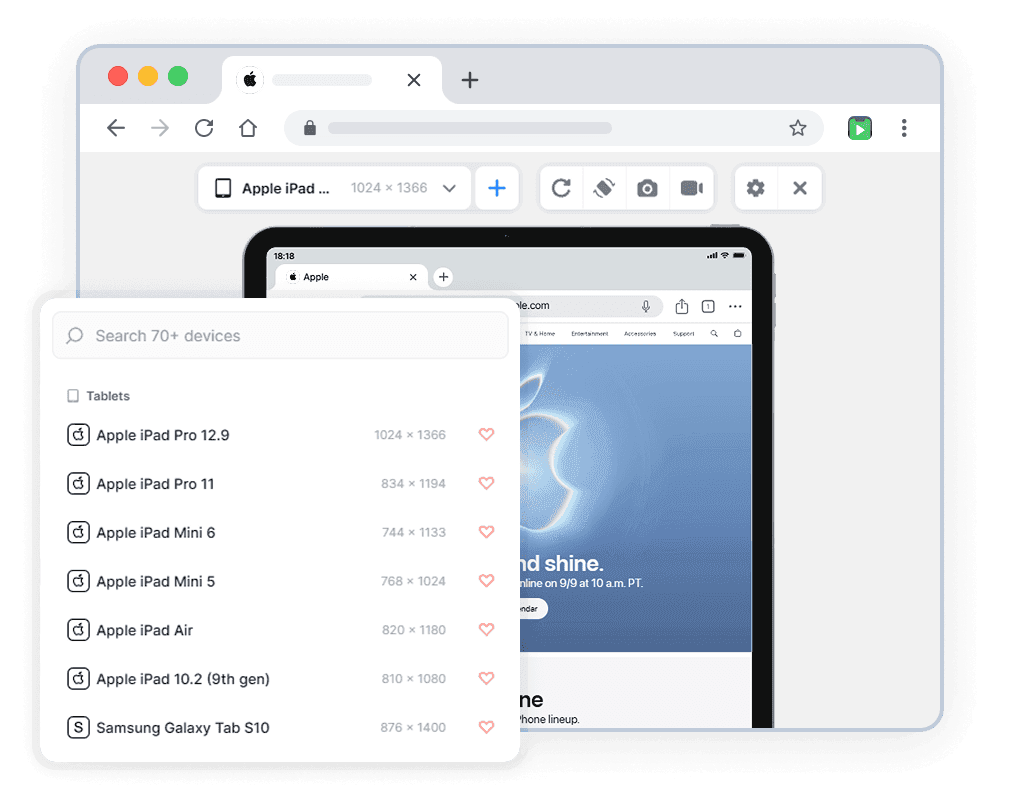Favorite Apple iPad Mini 5 with heart
Screen dimensions: 1020x808
[487, 580]
